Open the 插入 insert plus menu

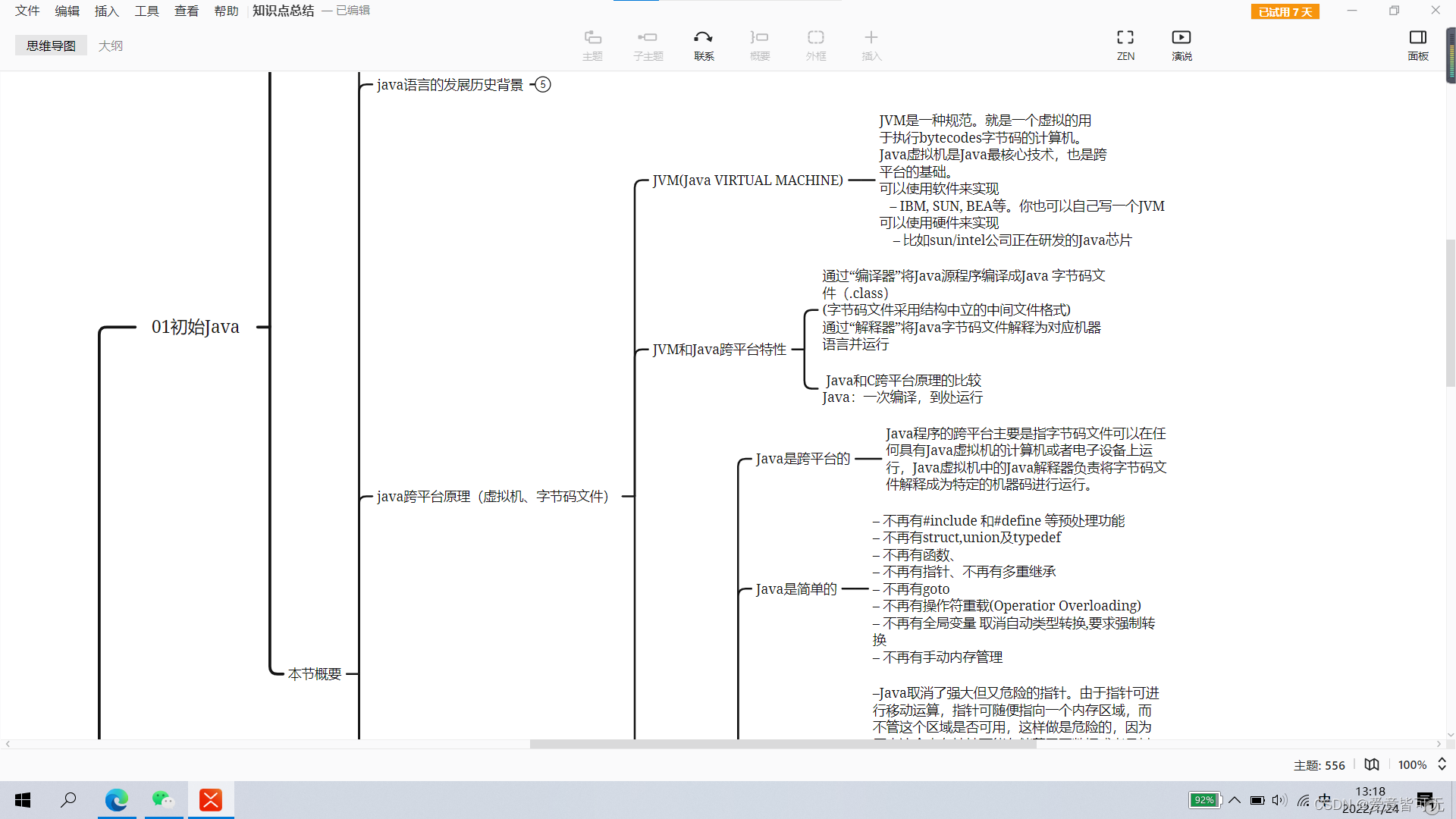[871, 45]
